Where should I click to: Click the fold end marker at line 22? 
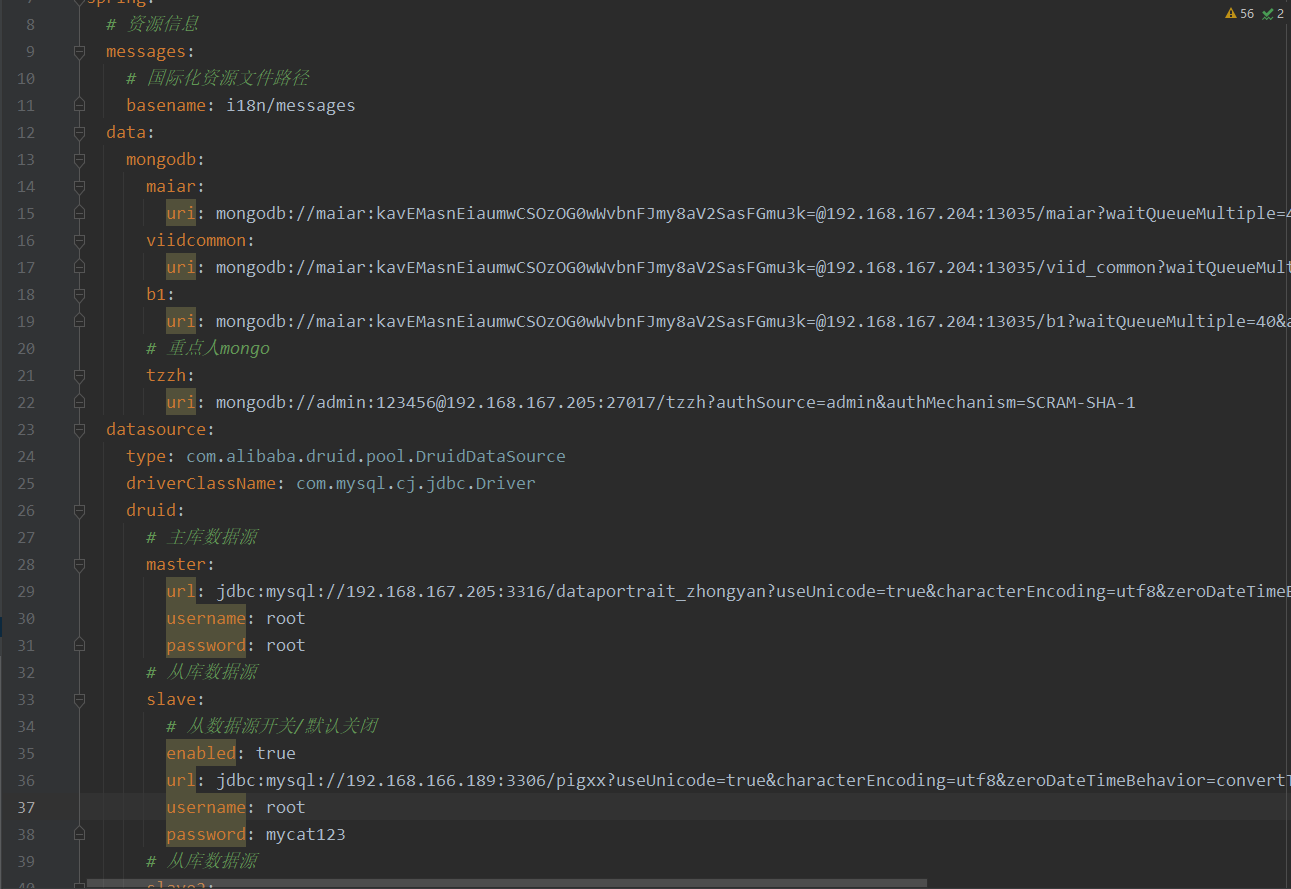point(79,402)
